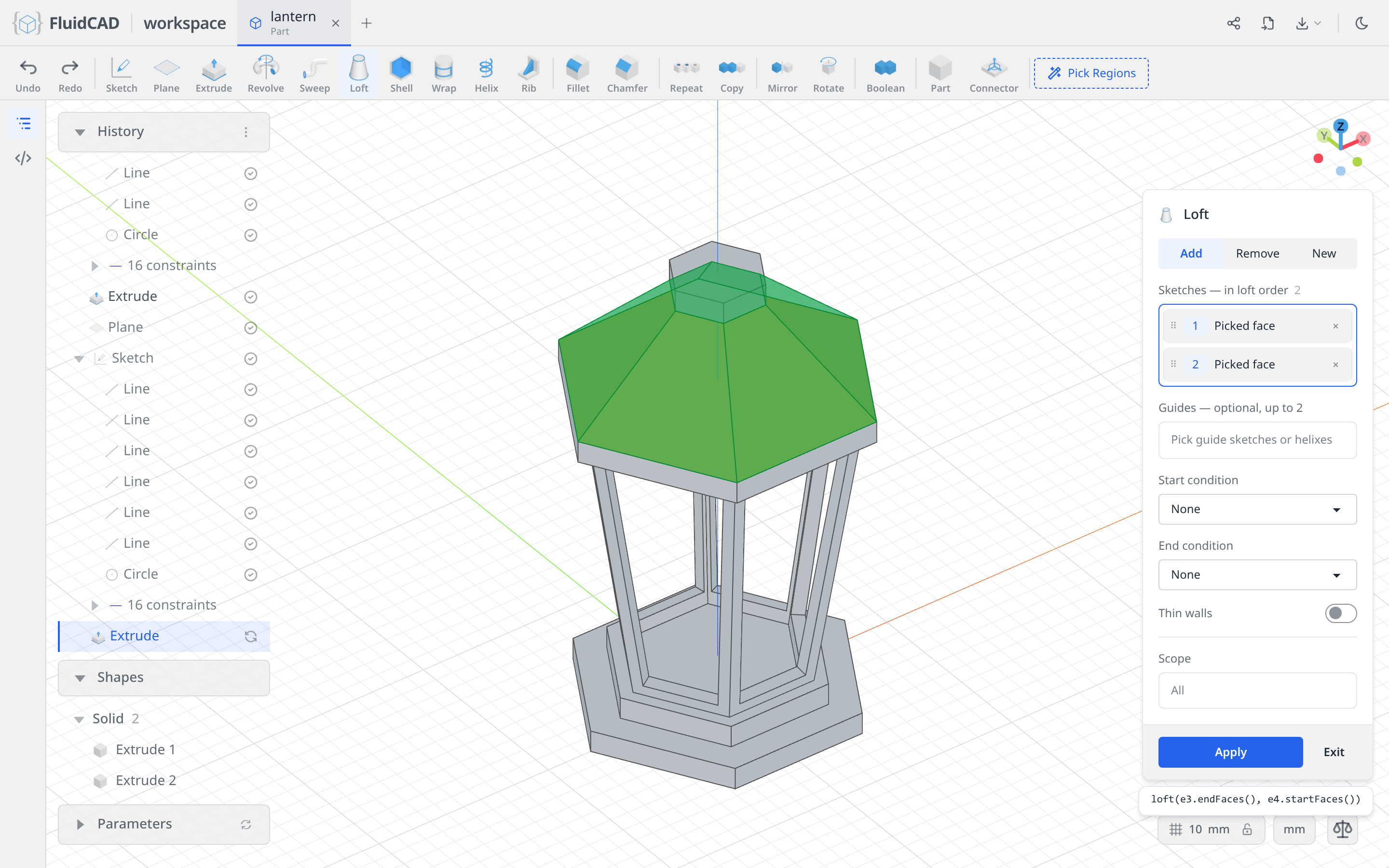Click the Scope input field
This screenshot has width=1389, height=868.
click(1257, 690)
